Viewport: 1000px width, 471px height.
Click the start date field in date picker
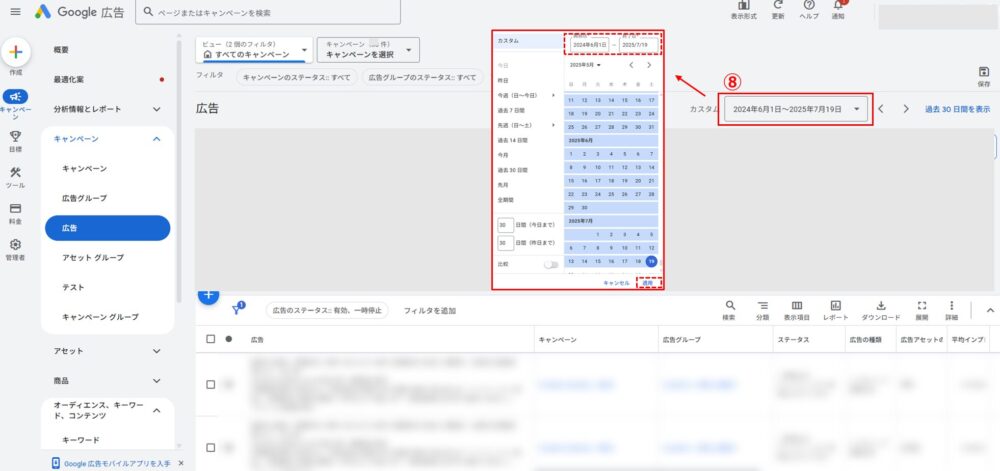pyautogui.click(x=588, y=44)
